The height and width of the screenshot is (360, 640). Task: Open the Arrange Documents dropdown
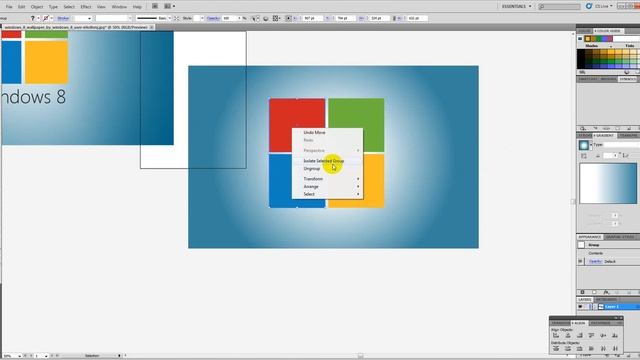coord(169,6)
